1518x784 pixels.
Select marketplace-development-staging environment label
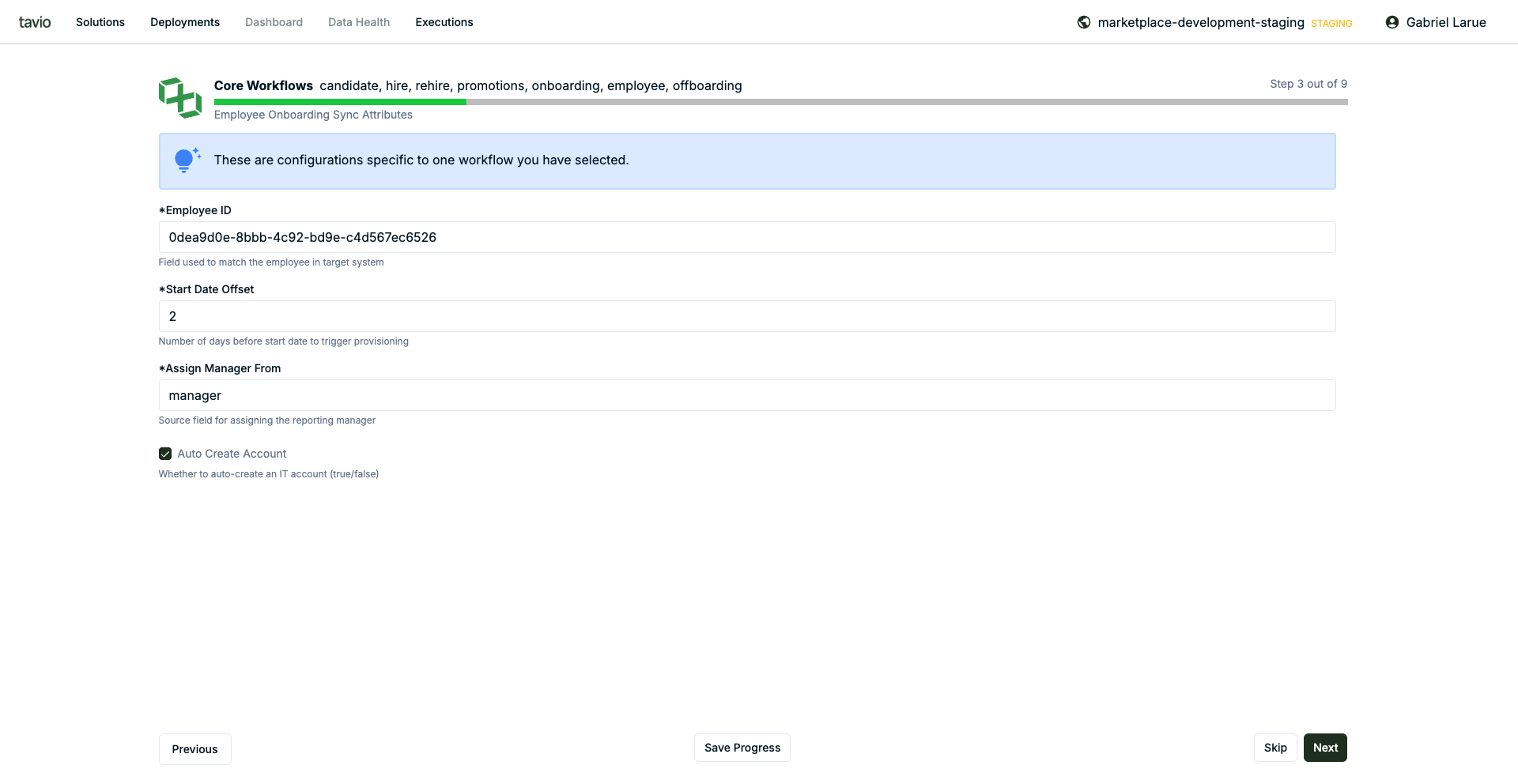[x=1201, y=22]
